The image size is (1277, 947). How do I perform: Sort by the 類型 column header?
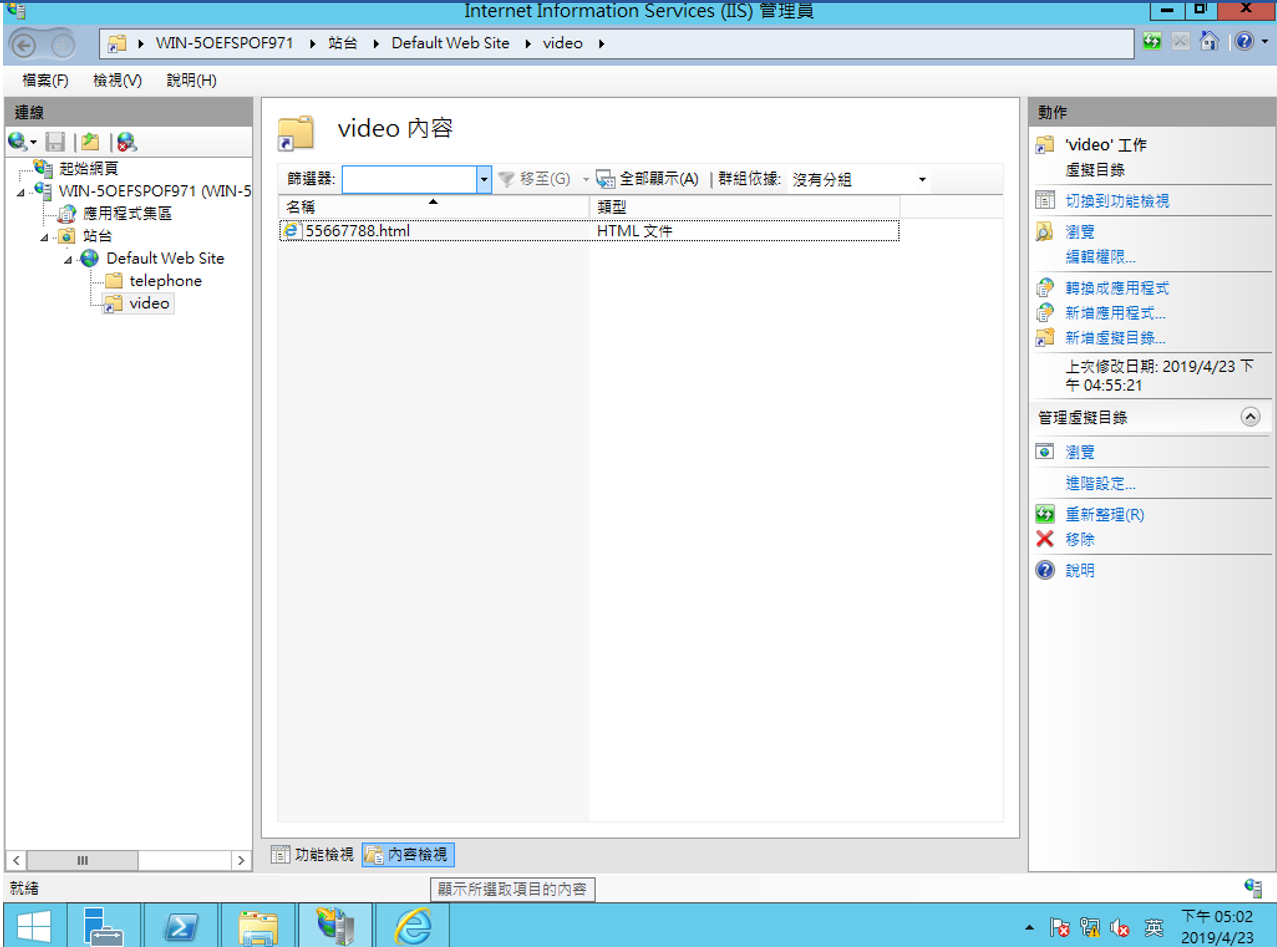[744, 206]
